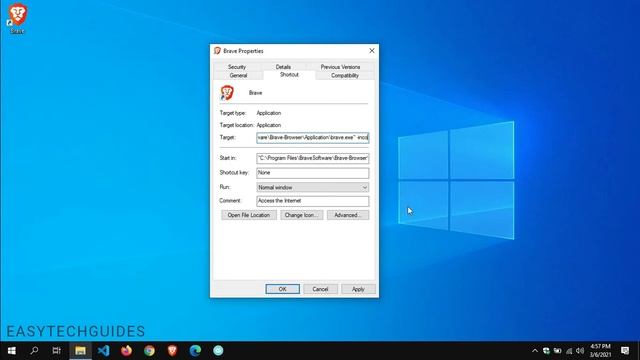
Task: Open the round teal app on the taskbar
Action: coord(218,351)
